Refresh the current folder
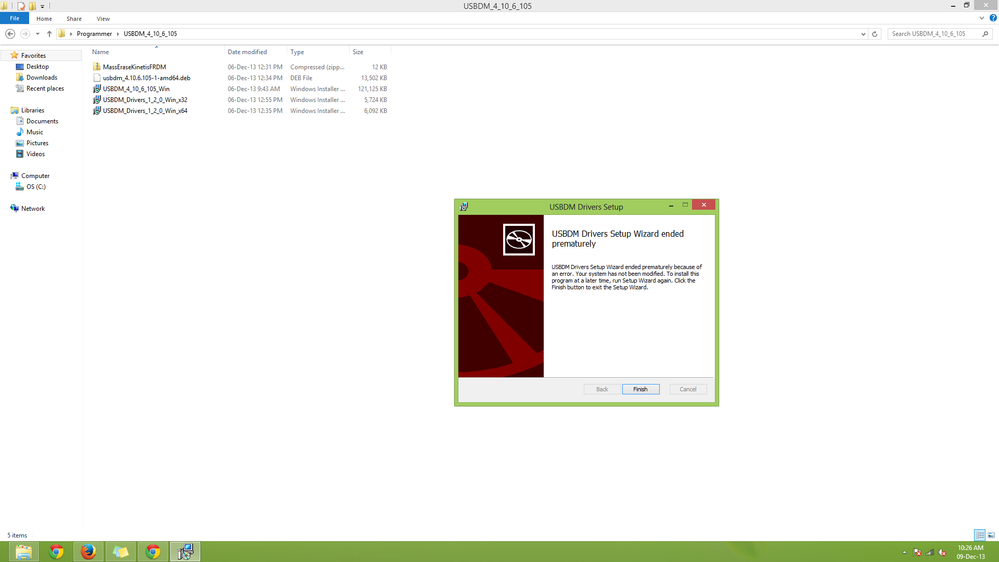This screenshot has width=999, height=562. pos(875,34)
